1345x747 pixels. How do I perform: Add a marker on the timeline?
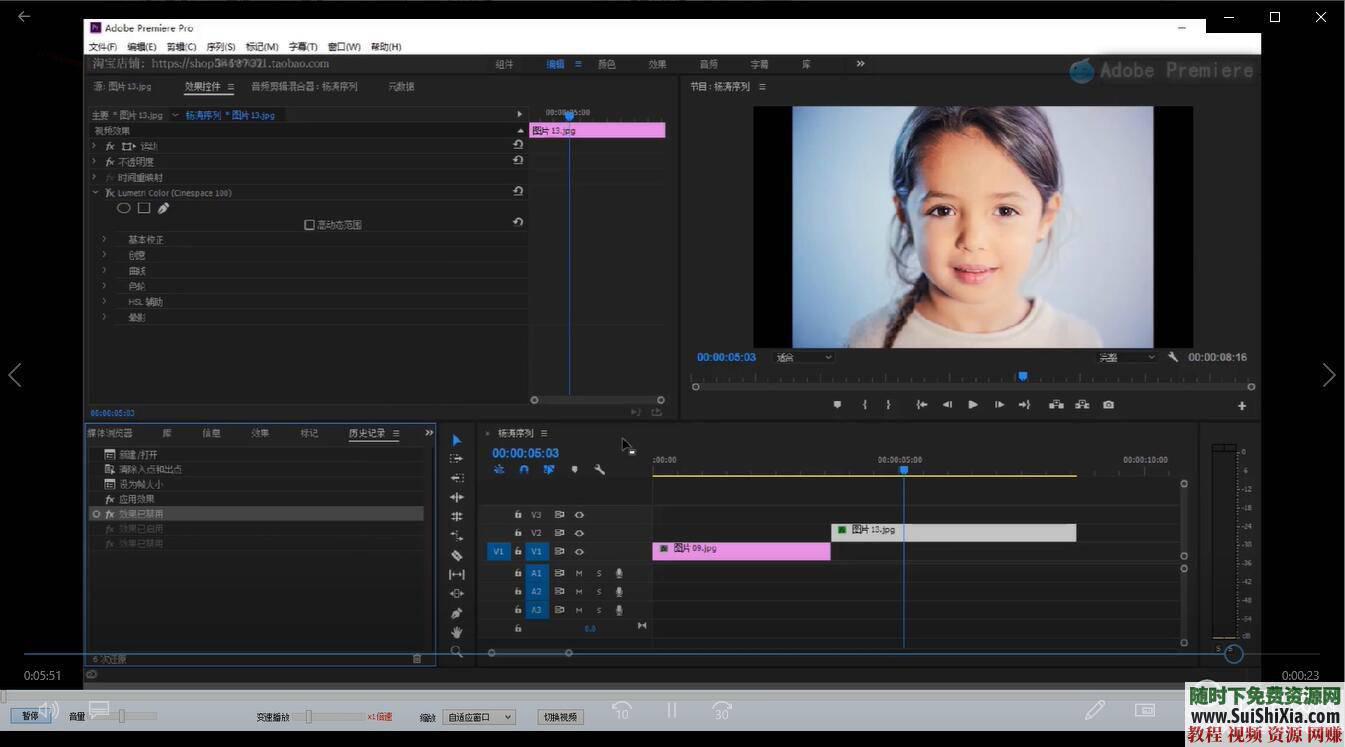(x=574, y=469)
